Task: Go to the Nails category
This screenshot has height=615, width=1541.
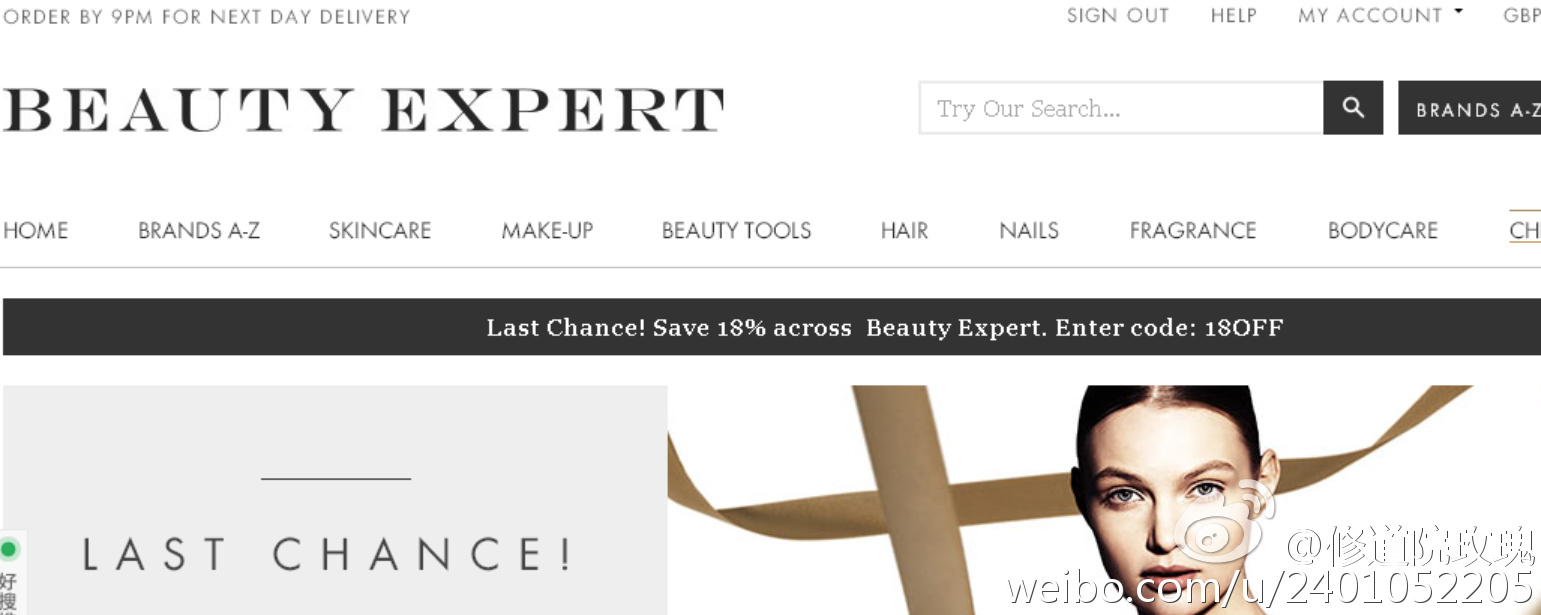Action: pyautogui.click(x=1029, y=230)
